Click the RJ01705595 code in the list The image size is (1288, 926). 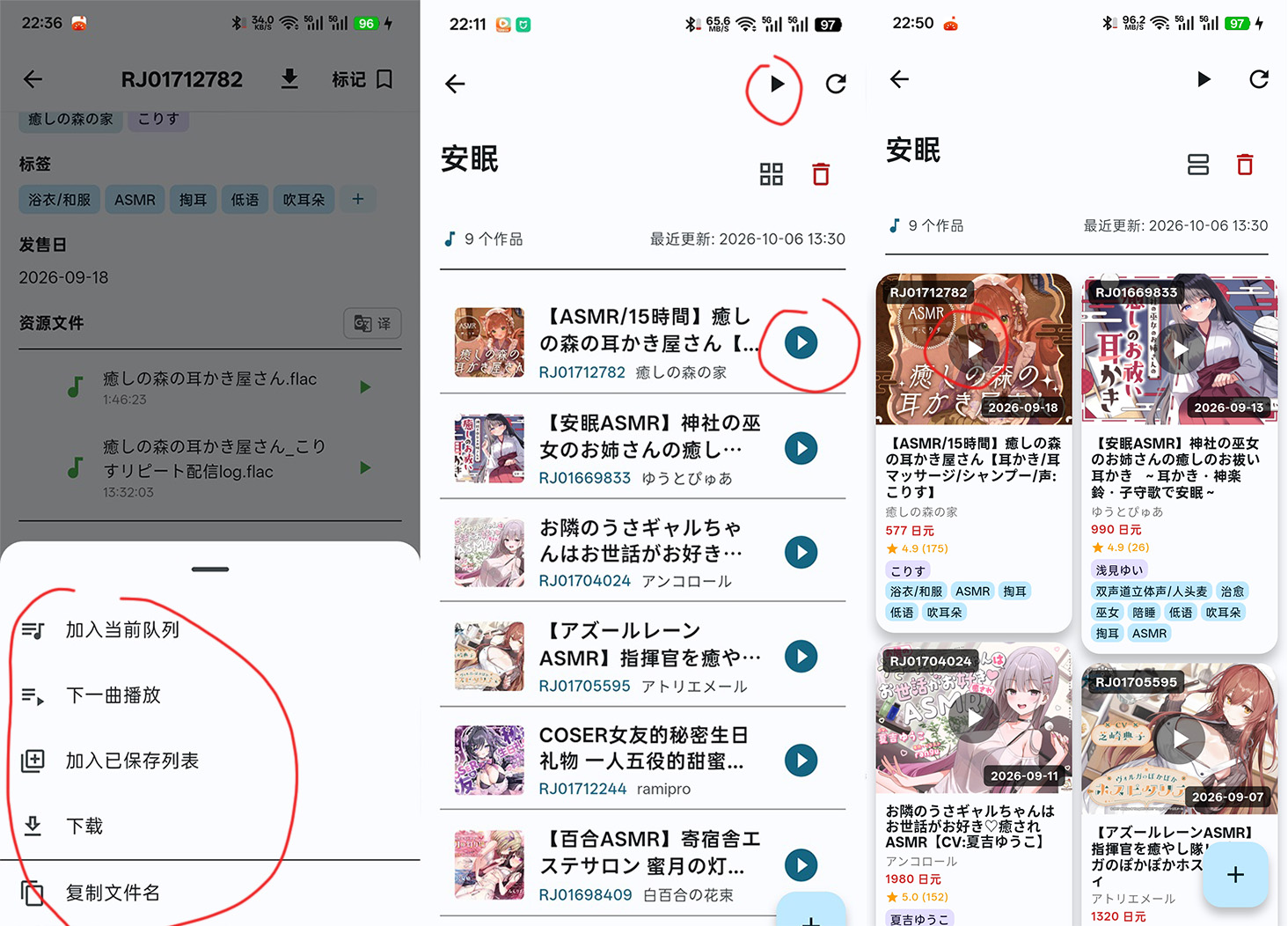[x=584, y=686]
